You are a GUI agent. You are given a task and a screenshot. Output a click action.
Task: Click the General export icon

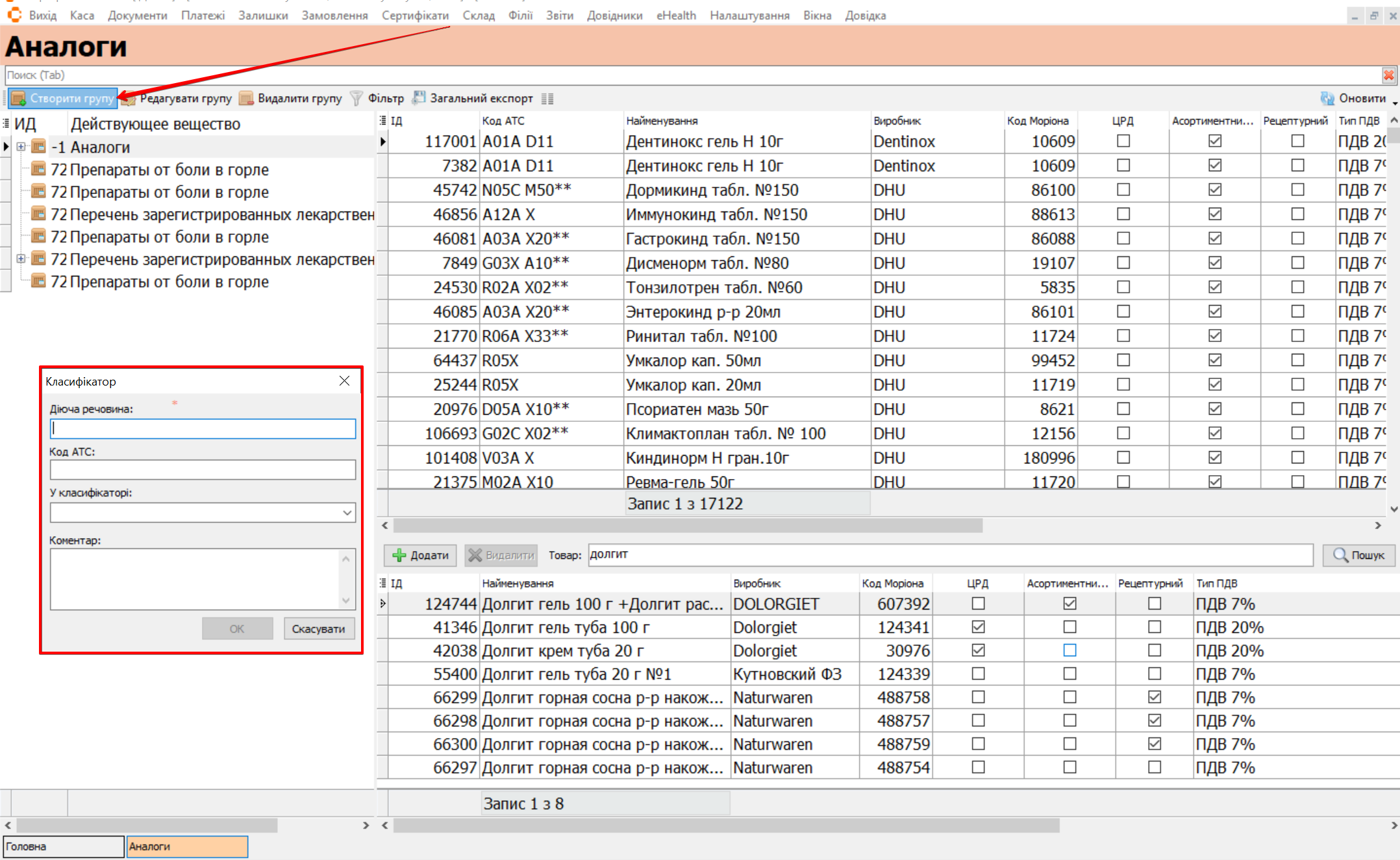(x=419, y=98)
